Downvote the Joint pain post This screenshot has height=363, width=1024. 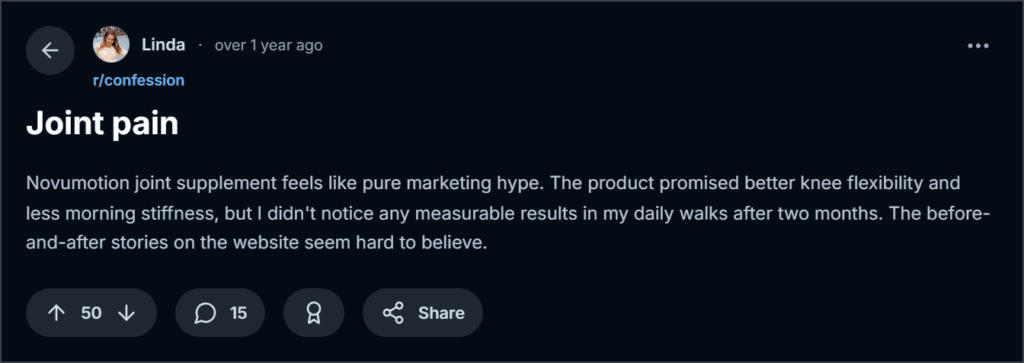126,313
